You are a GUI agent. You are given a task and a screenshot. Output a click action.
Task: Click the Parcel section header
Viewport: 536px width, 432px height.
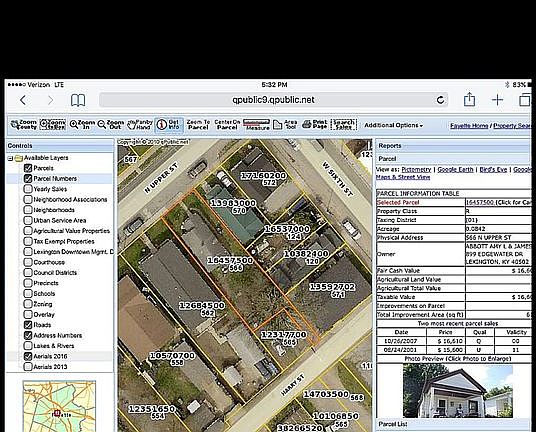453,159
